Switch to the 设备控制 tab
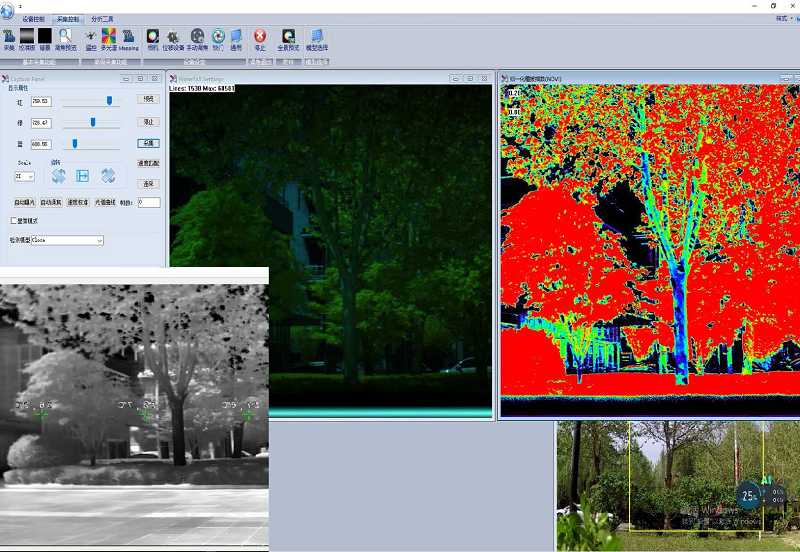This screenshot has width=800, height=552. point(33,18)
